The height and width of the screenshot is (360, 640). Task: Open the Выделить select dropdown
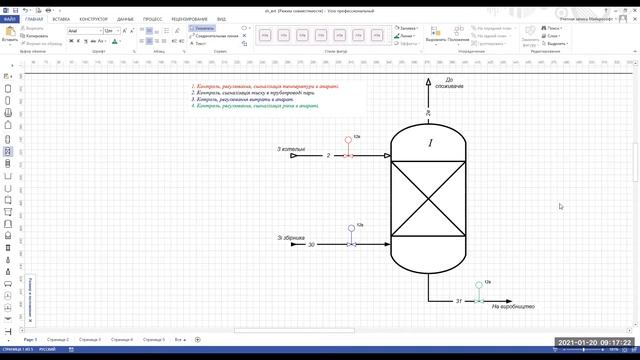(555, 43)
